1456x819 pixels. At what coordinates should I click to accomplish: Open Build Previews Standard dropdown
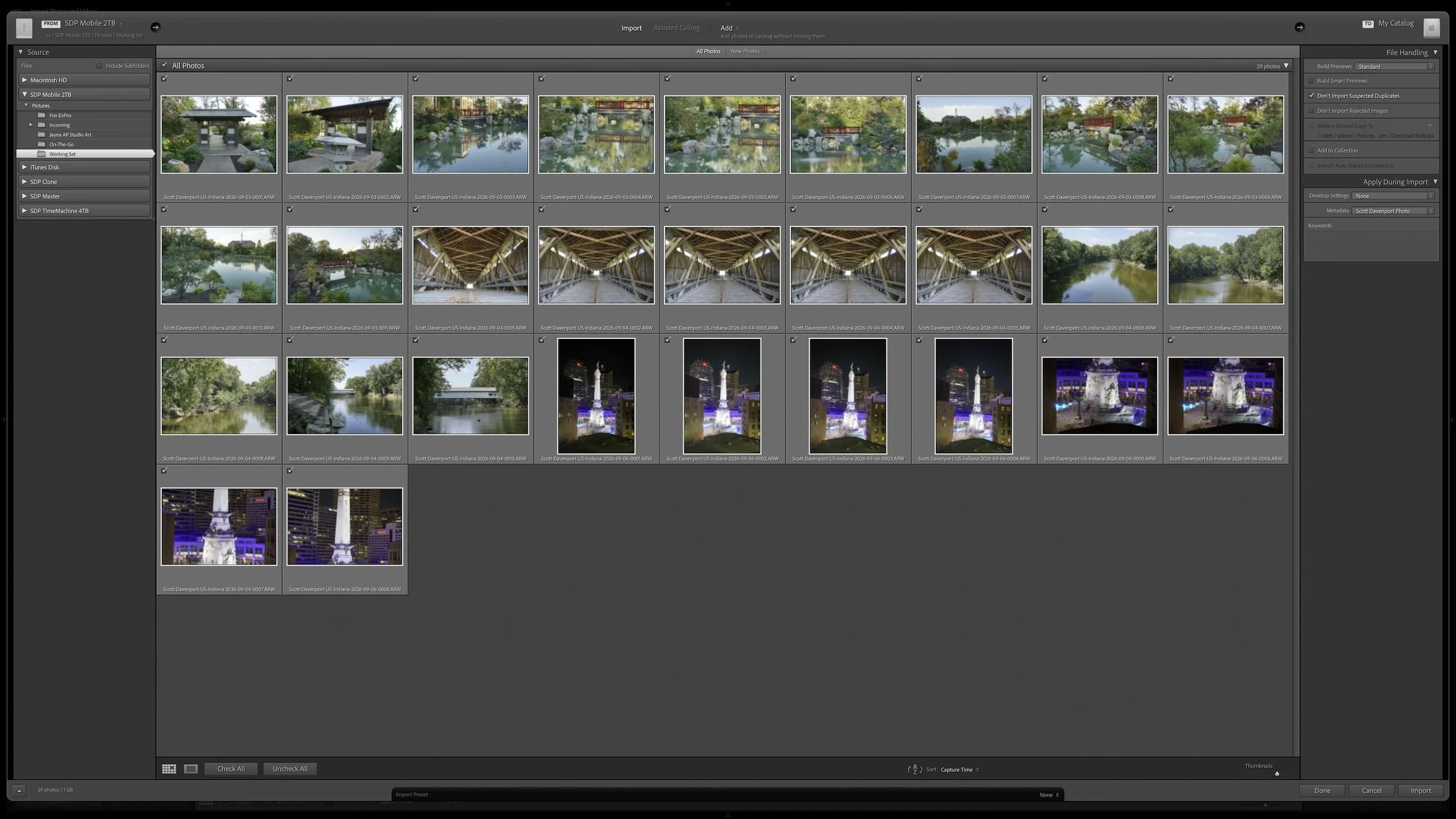coord(1394,66)
